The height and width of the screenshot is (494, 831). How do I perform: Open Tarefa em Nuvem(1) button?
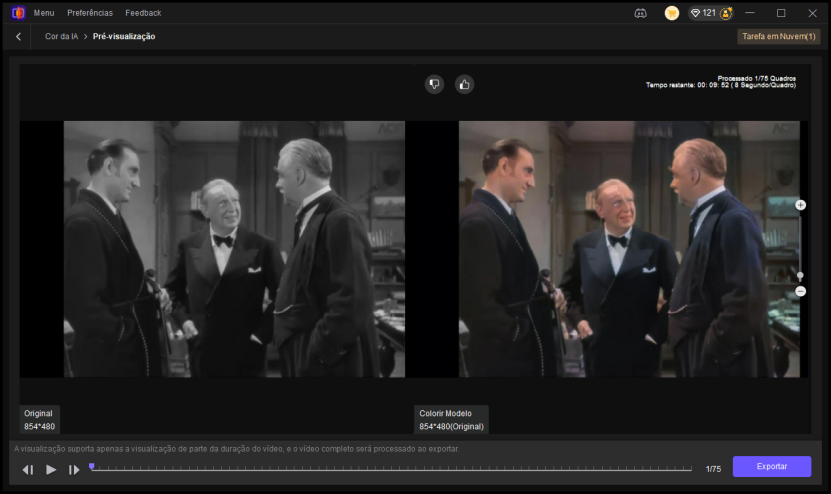(x=779, y=37)
